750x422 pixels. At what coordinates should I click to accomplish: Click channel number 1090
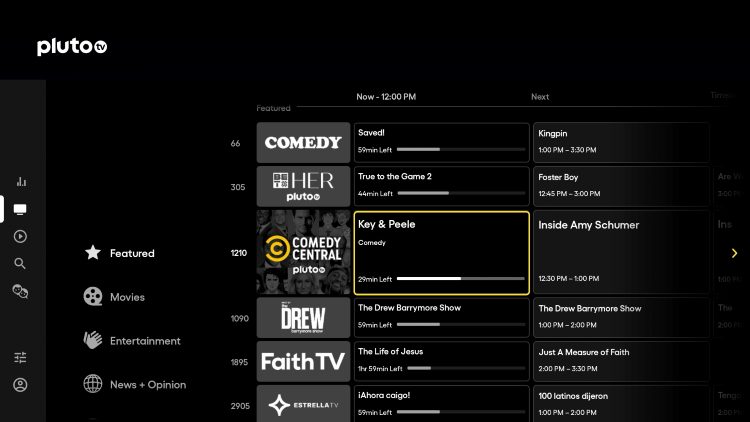point(240,319)
